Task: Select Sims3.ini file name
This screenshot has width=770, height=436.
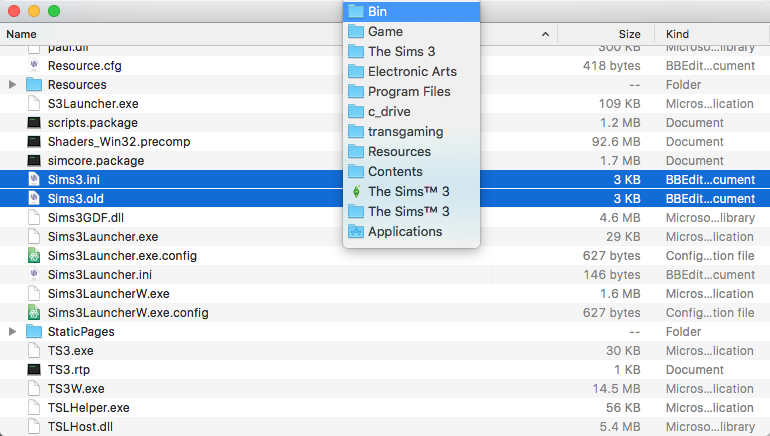Action: 74,180
